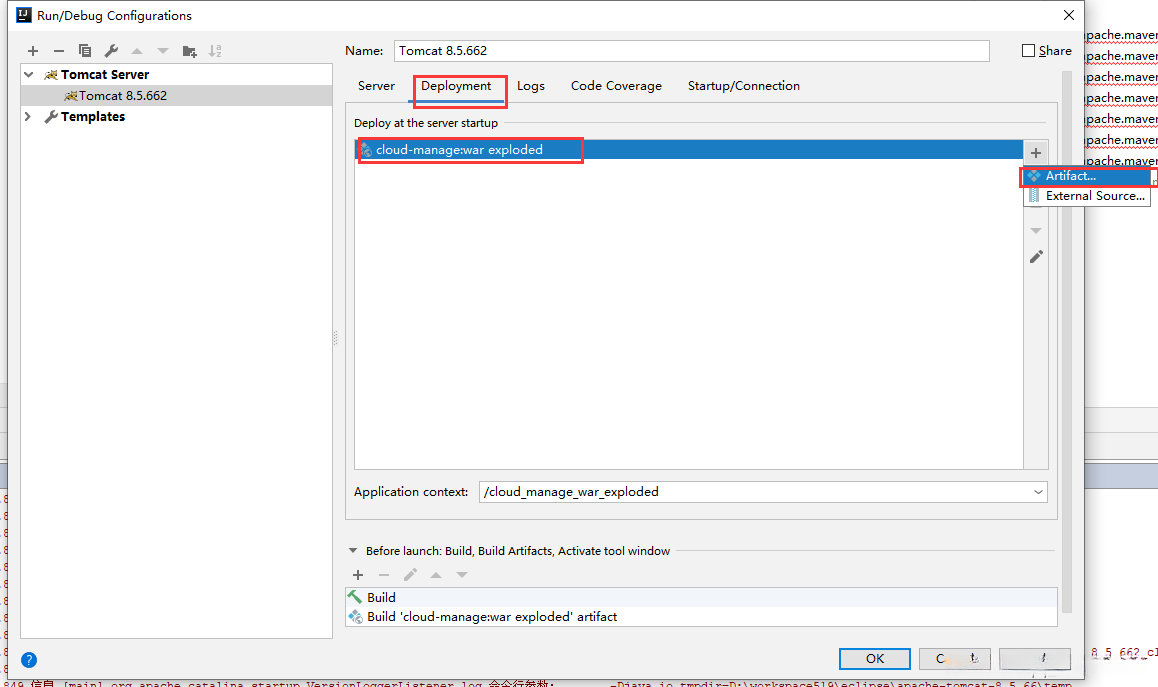Expand the Templates tree node

coord(28,117)
